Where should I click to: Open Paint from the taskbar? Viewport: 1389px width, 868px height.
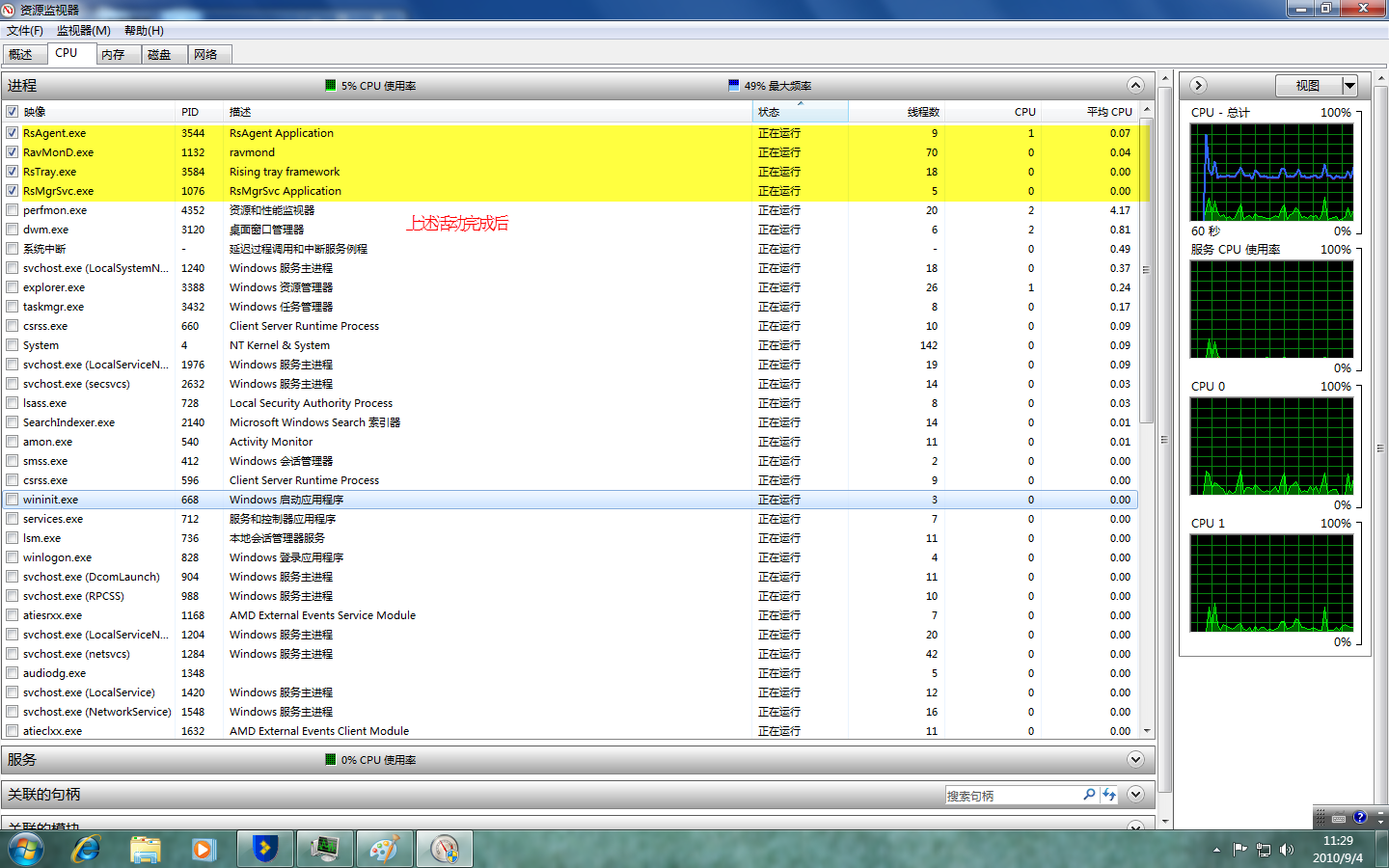384,850
